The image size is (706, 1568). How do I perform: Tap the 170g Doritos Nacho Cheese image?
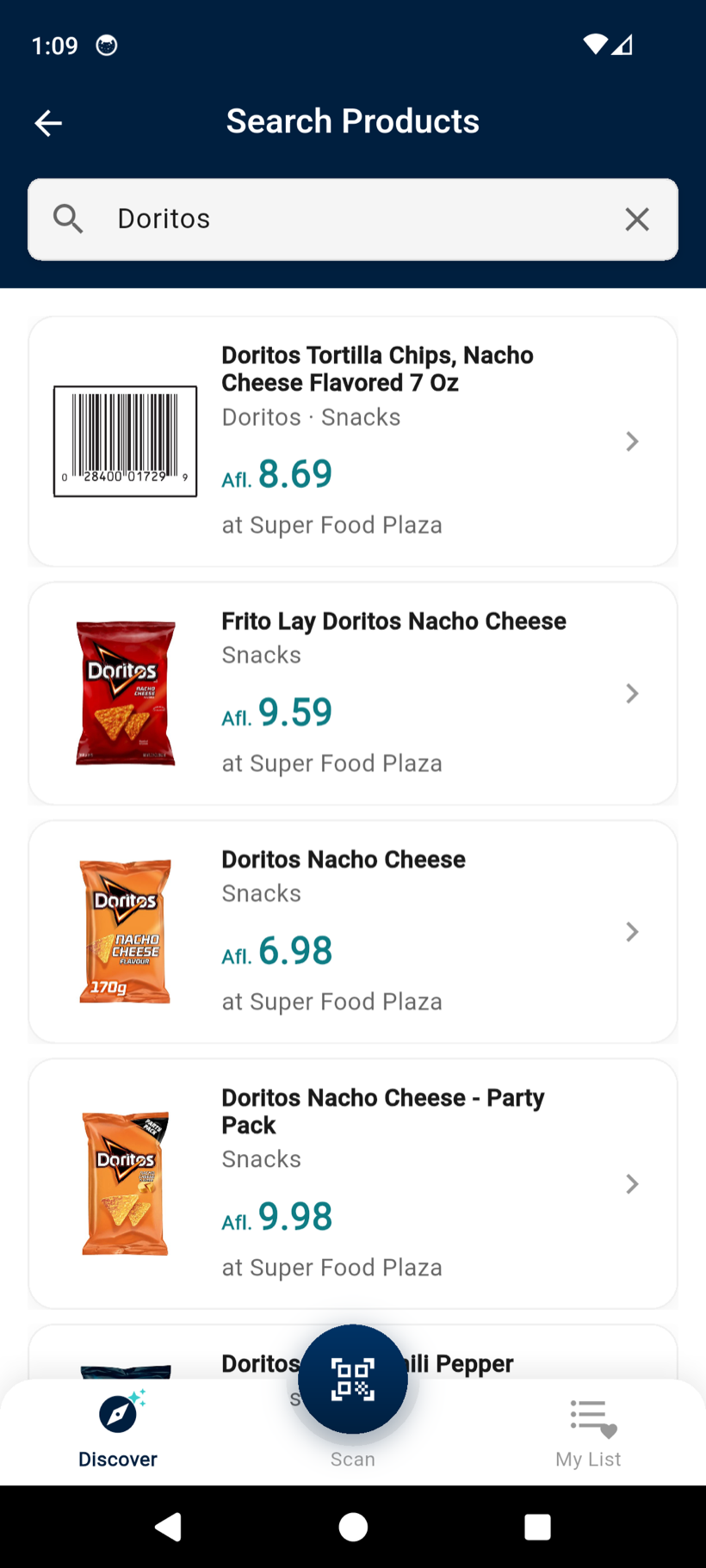tap(126, 931)
